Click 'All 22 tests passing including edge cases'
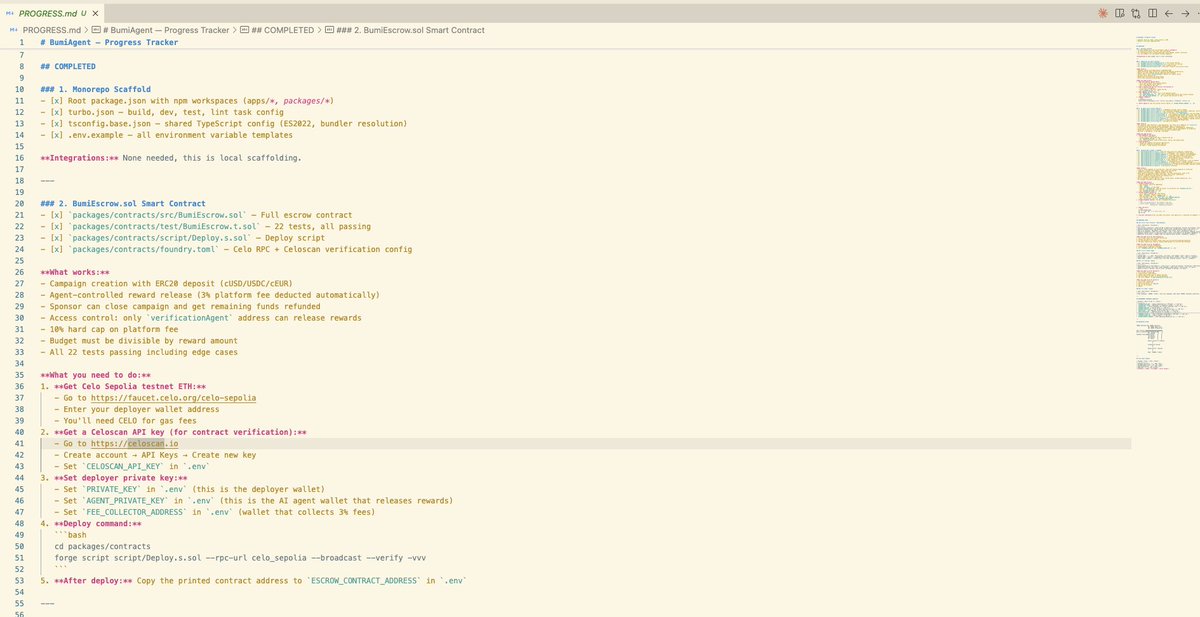 (139, 354)
